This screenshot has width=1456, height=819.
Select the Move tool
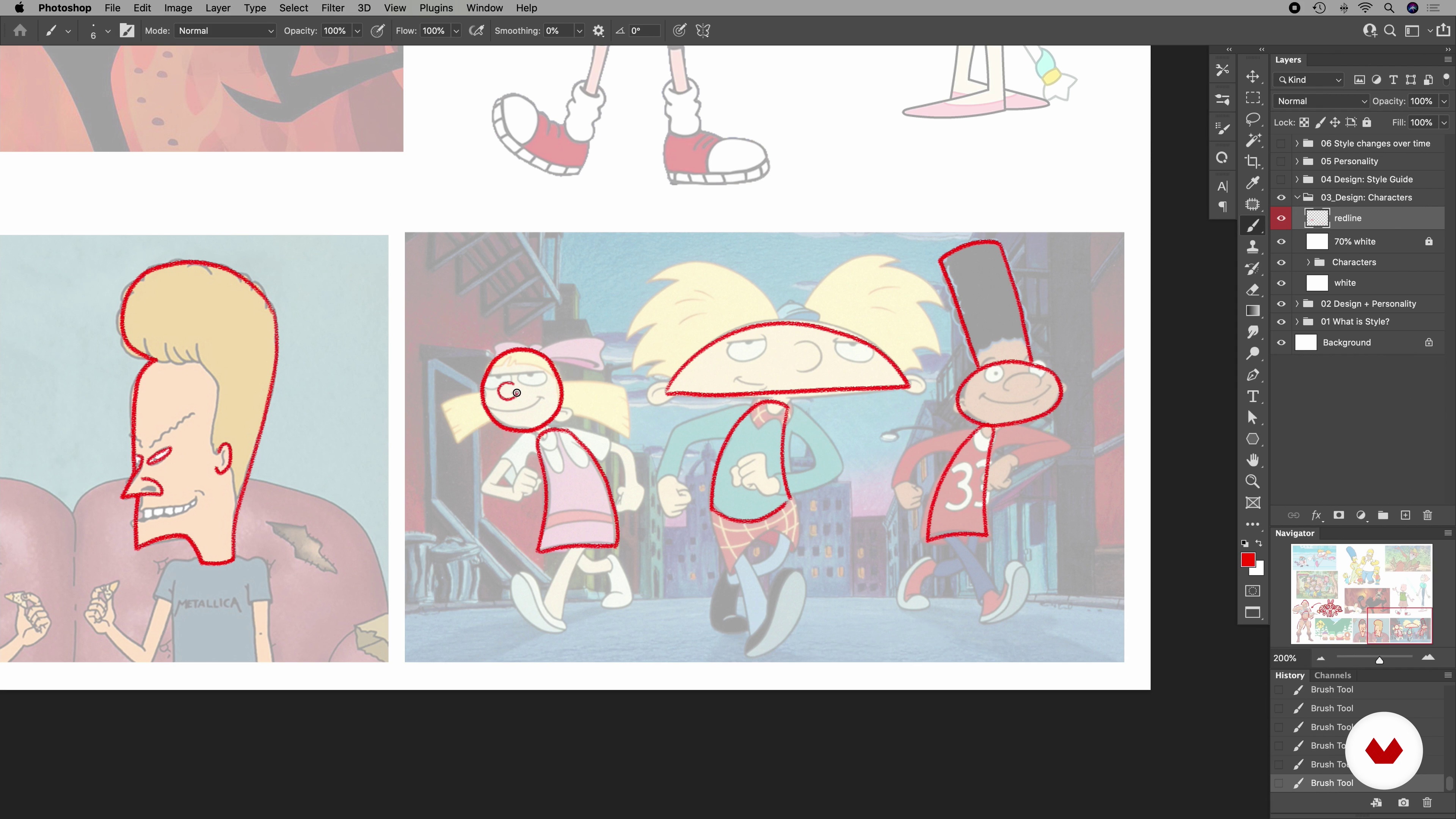coord(1252,77)
